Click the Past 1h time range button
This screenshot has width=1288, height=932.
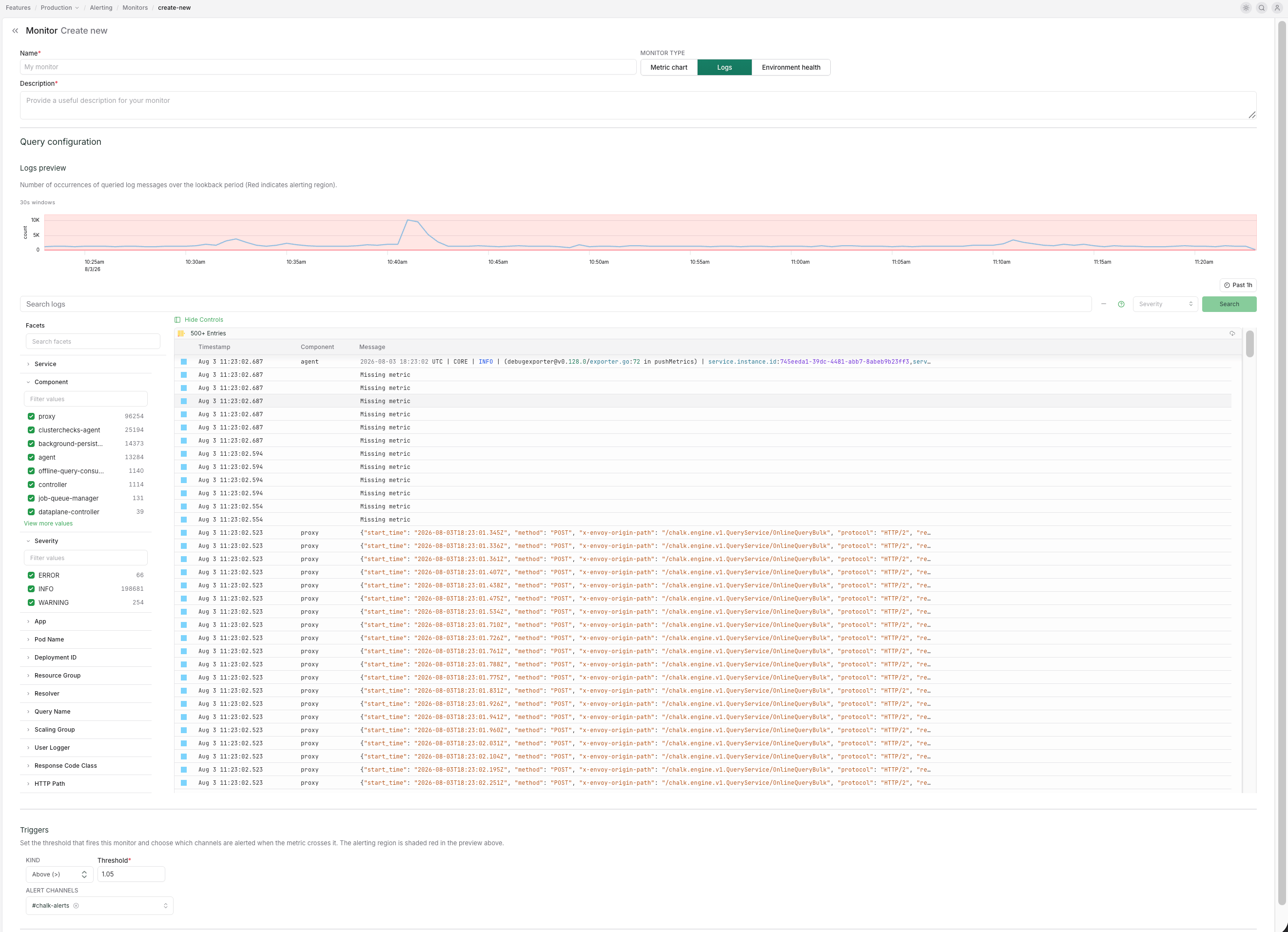click(1238, 286)
